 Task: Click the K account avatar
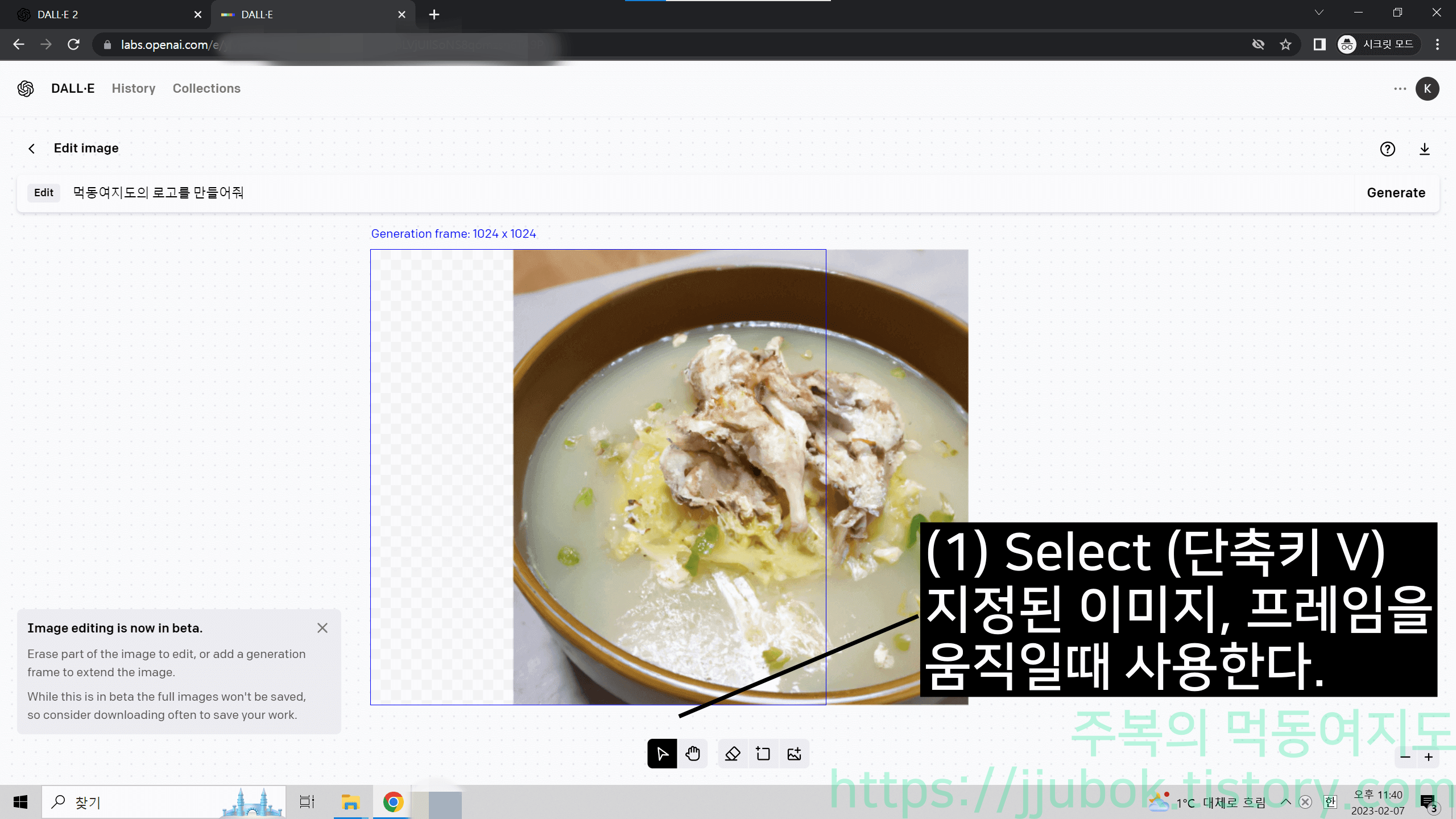[1428, 89]
